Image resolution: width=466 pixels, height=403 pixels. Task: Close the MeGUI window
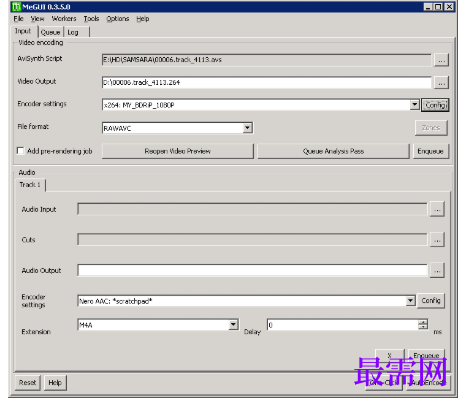(449, 7)
